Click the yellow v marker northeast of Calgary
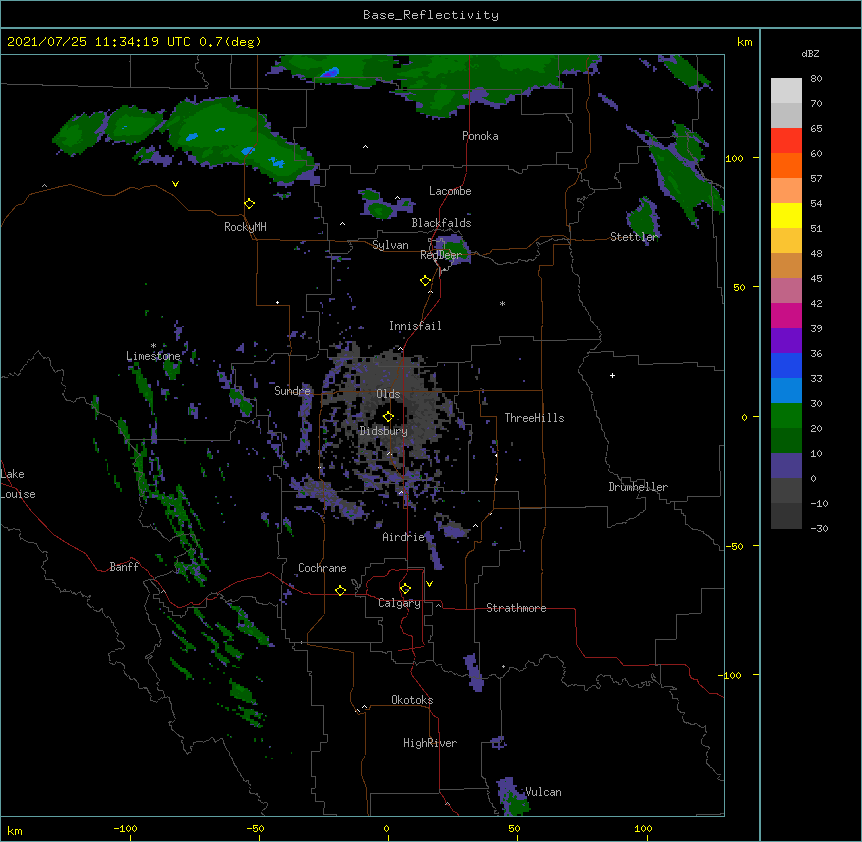Image resolution: width=862 pixels, height=842 pixels. tap(429, 584)
